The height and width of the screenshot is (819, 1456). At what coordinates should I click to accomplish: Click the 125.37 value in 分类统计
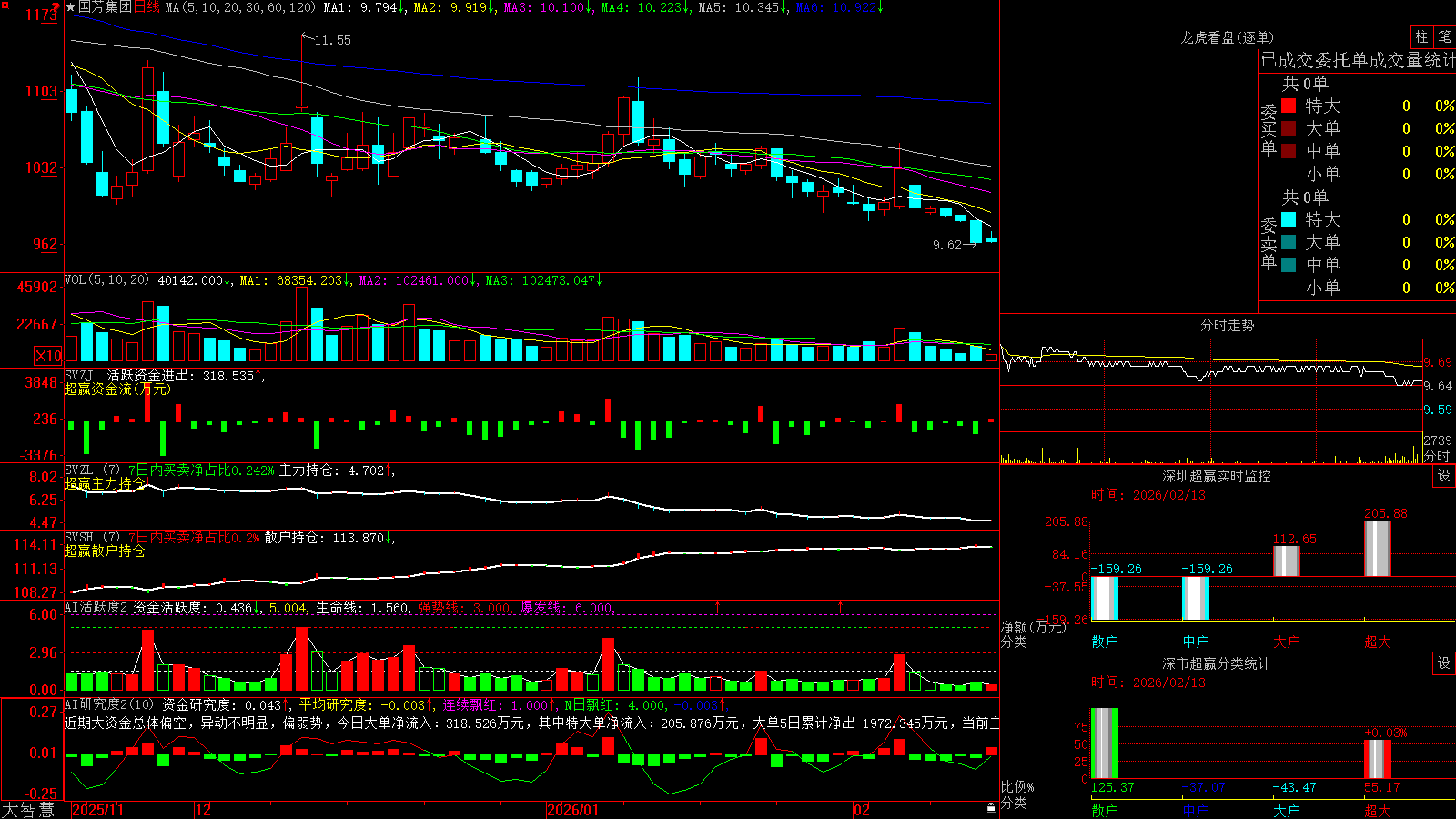tap(1113, 787)
